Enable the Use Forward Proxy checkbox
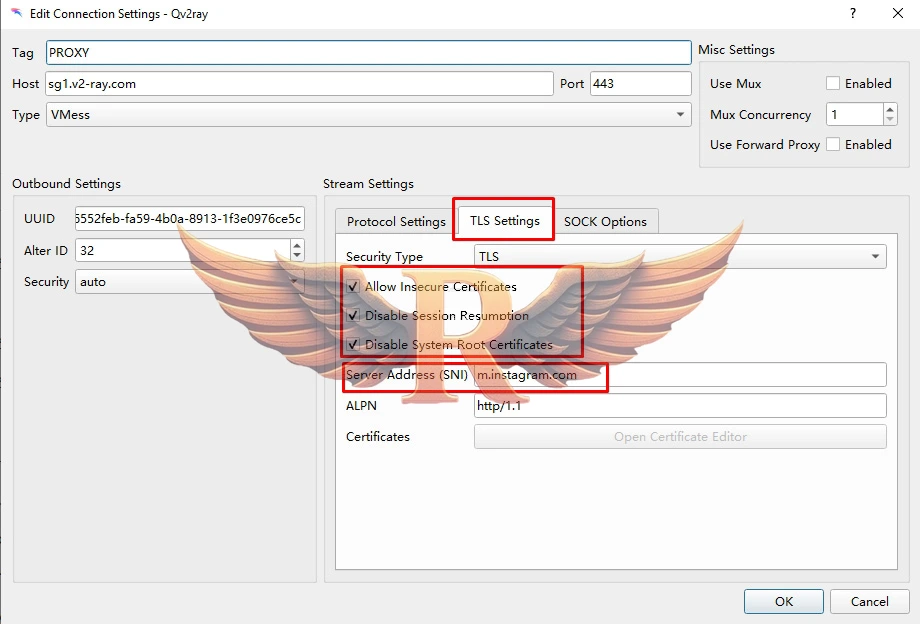The height and width of the screenshot is (624, 920). click(833, 145)
